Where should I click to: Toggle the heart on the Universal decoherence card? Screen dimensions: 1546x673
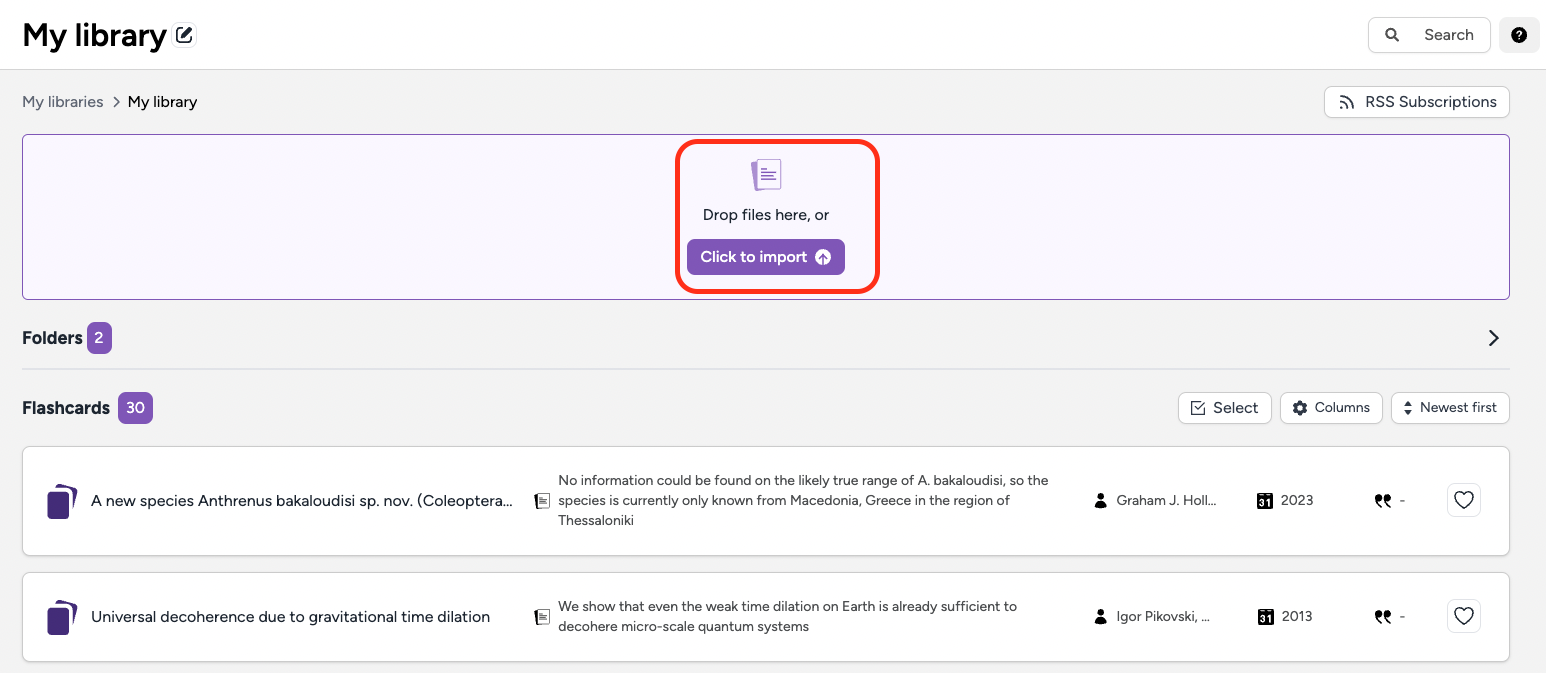pyautogui.click(x=1463, y=616)
